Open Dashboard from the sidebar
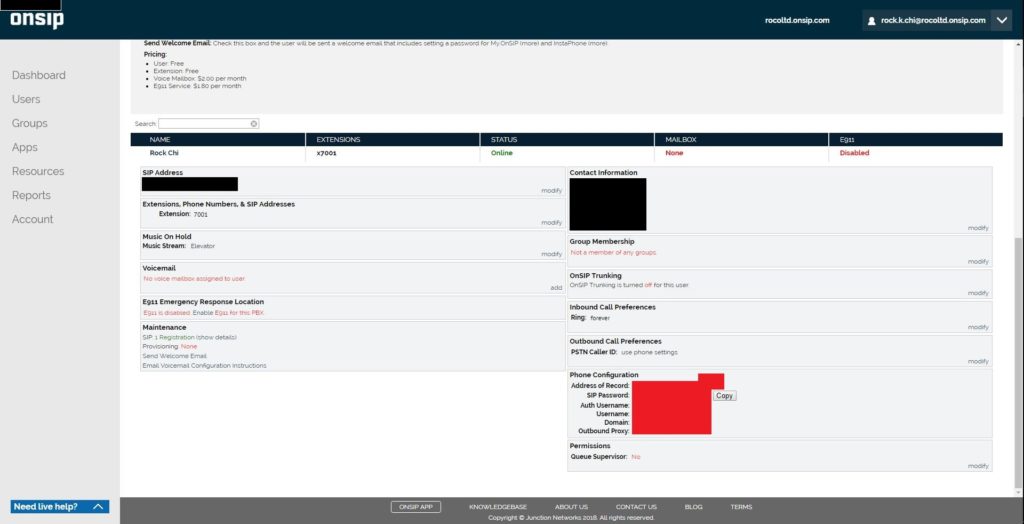The height and width of the screenshot is (524, 1024). 39,75
